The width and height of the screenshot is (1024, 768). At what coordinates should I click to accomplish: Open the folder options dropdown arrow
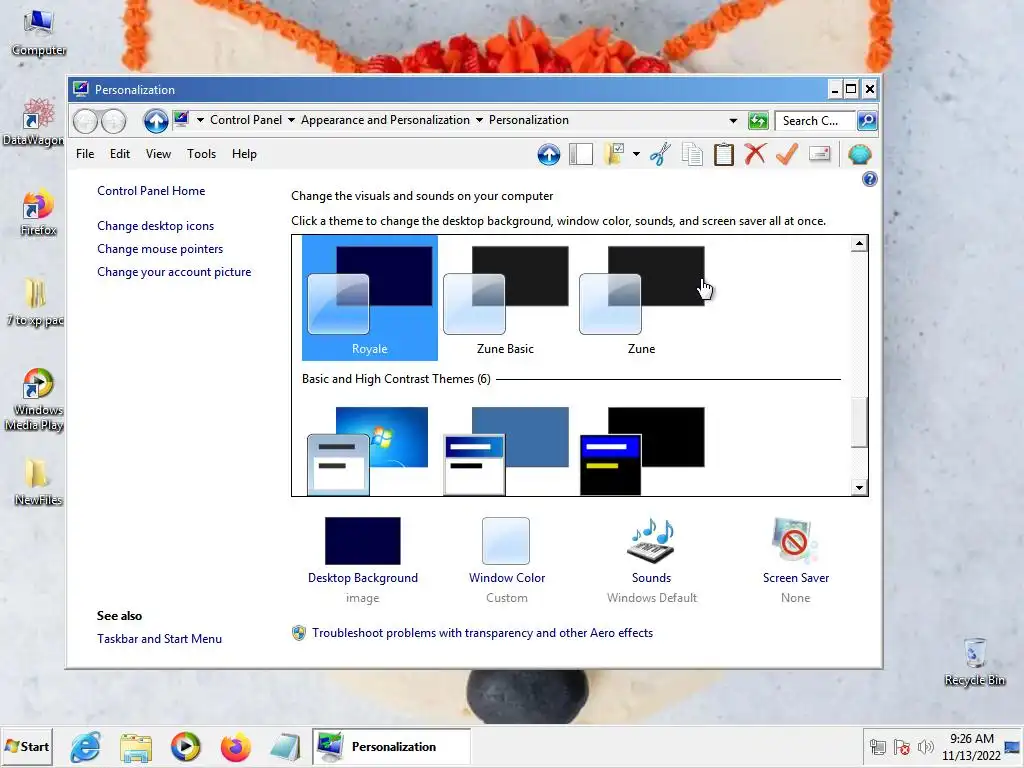coord(636,155)
